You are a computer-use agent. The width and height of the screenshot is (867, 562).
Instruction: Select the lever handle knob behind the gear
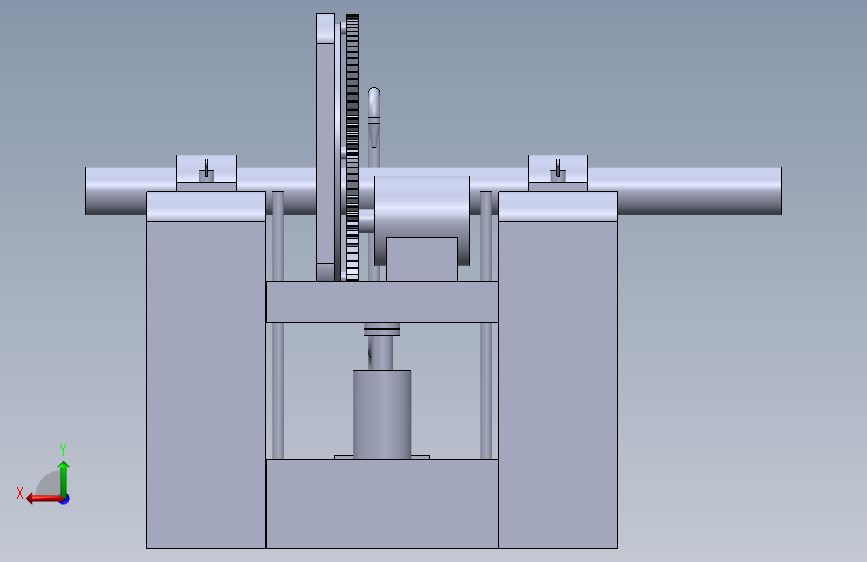pos(374,117)
